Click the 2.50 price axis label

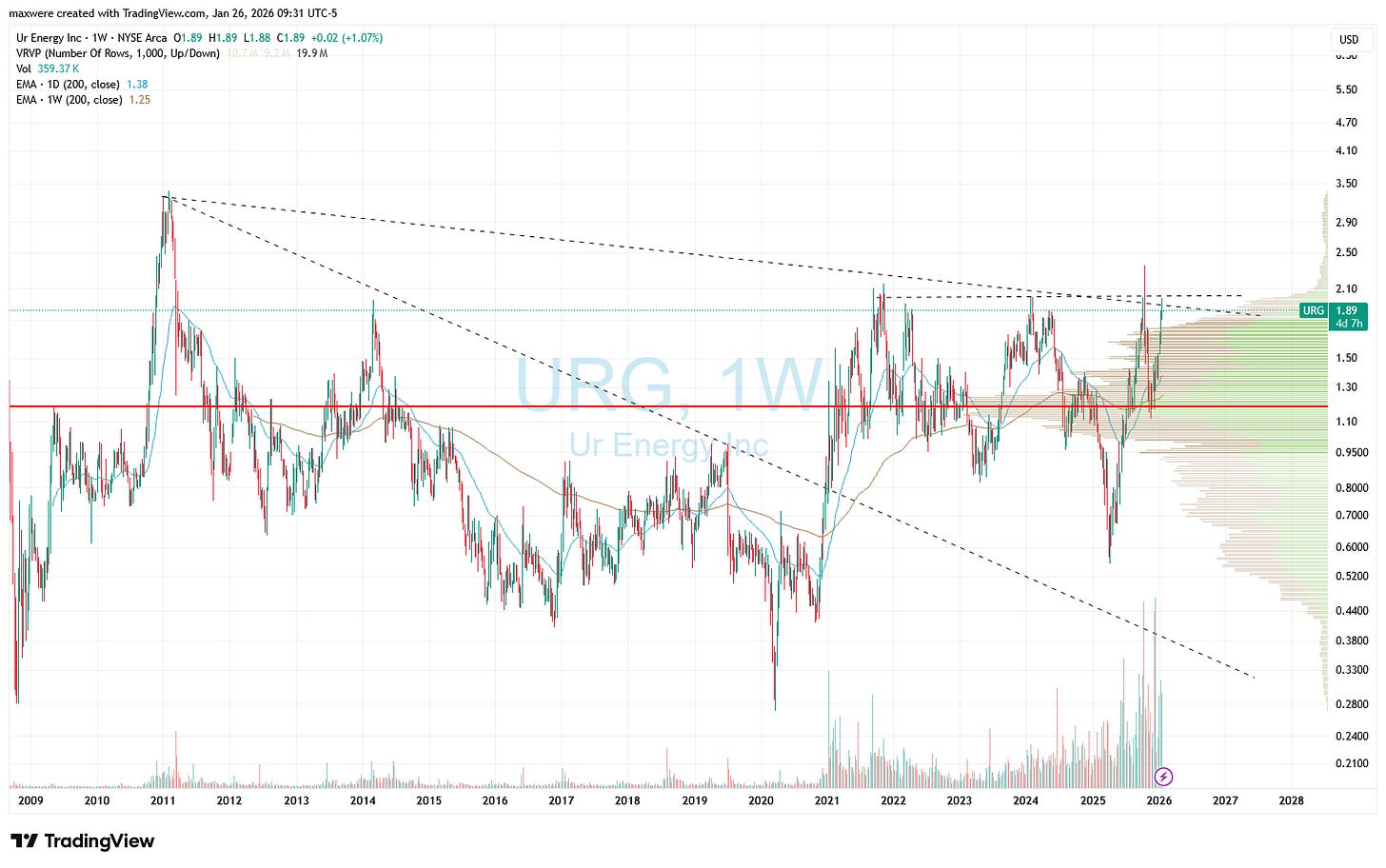1346,252
